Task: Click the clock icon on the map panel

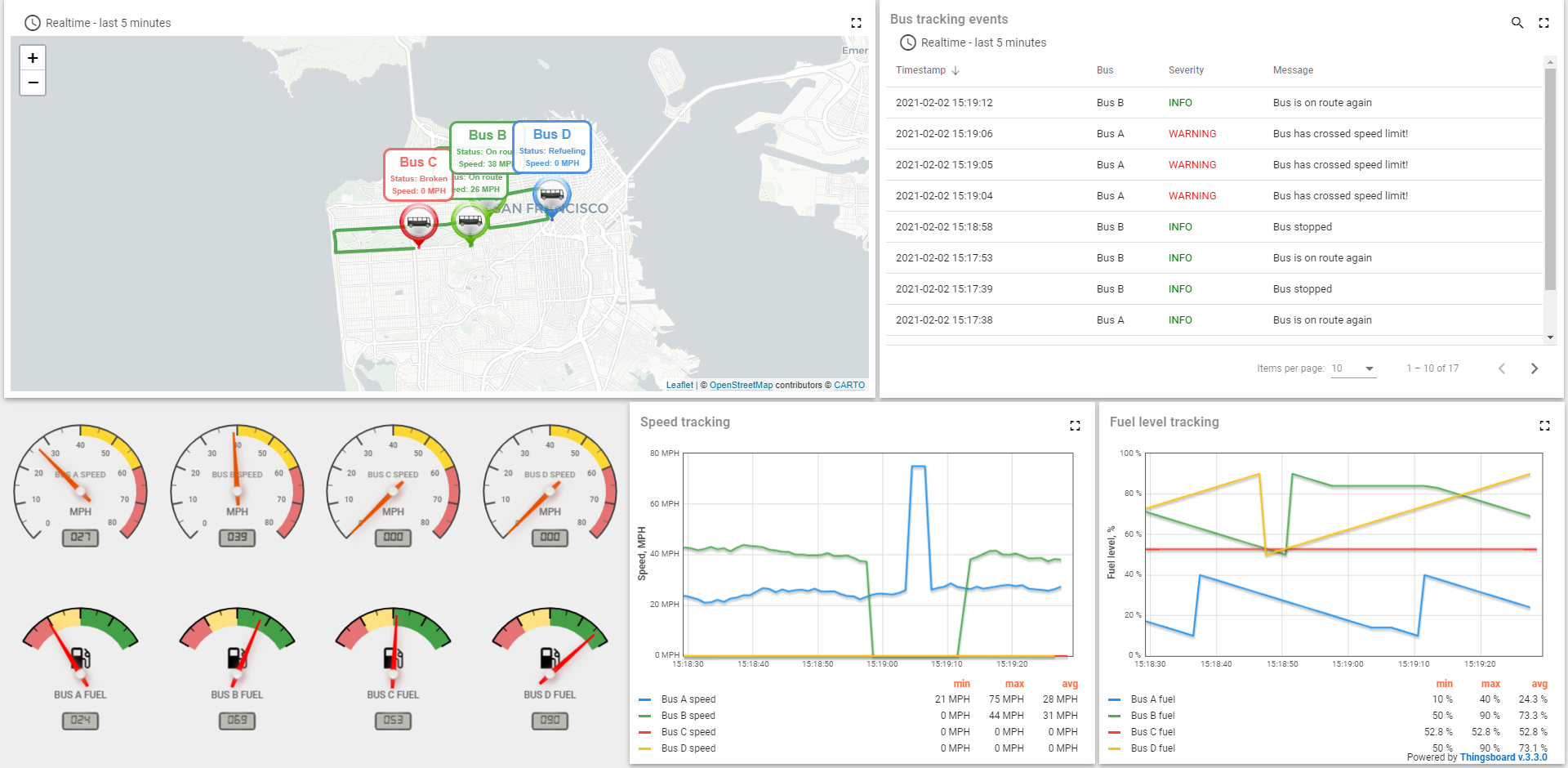Action: [x=31, y=23]
